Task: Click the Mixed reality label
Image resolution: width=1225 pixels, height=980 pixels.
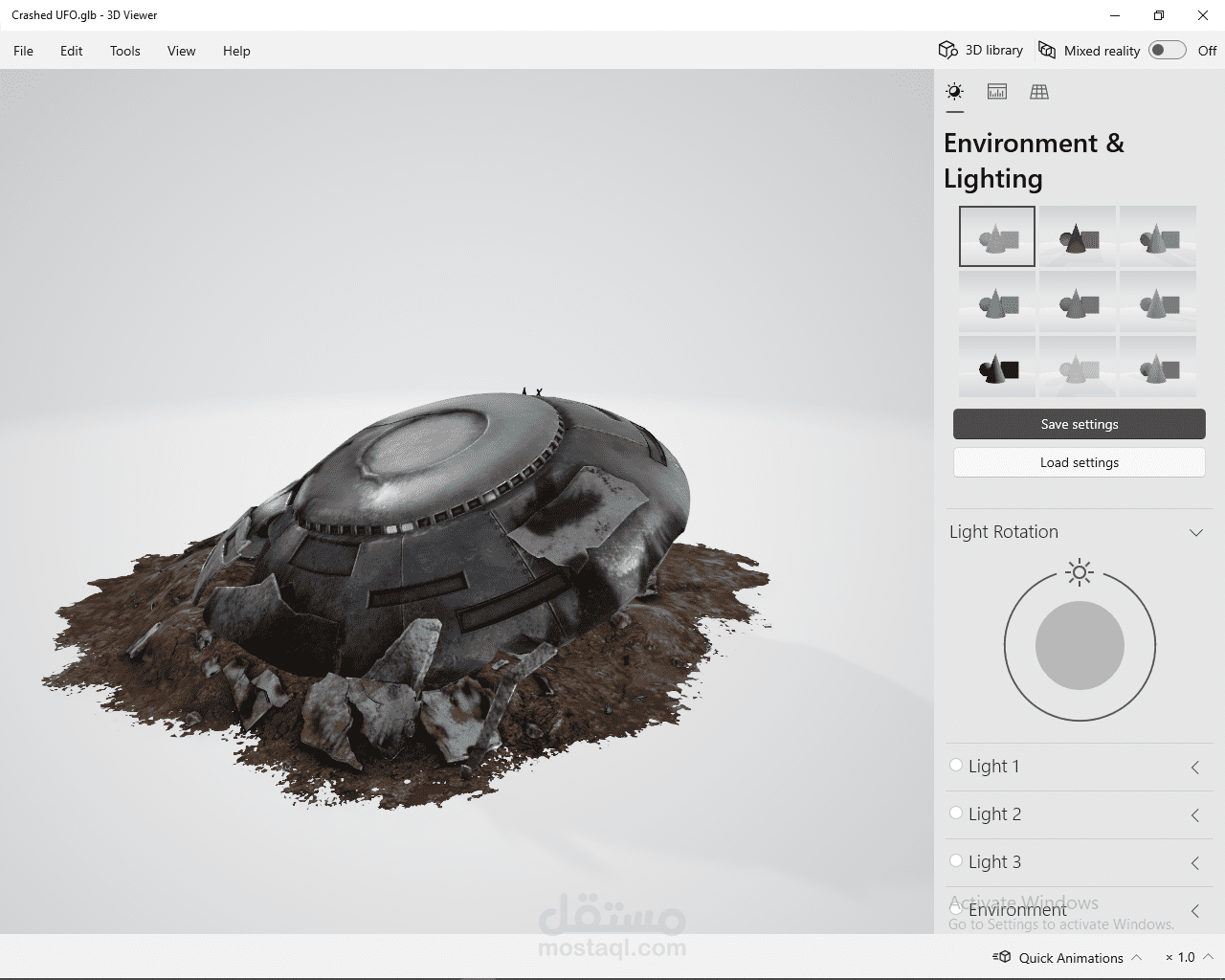Action: 1102,51
